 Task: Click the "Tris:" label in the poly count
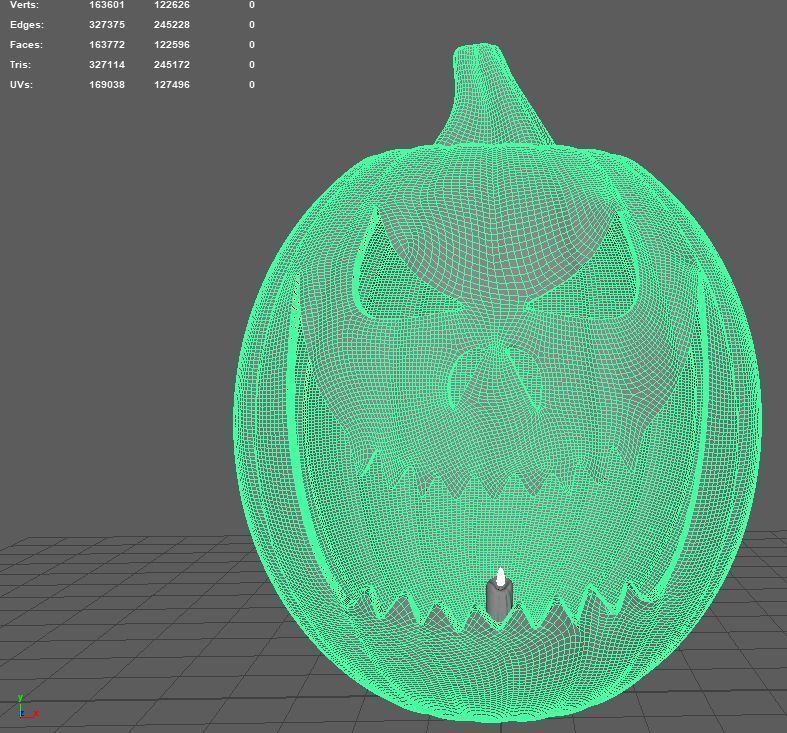click(x=20, y=65)
